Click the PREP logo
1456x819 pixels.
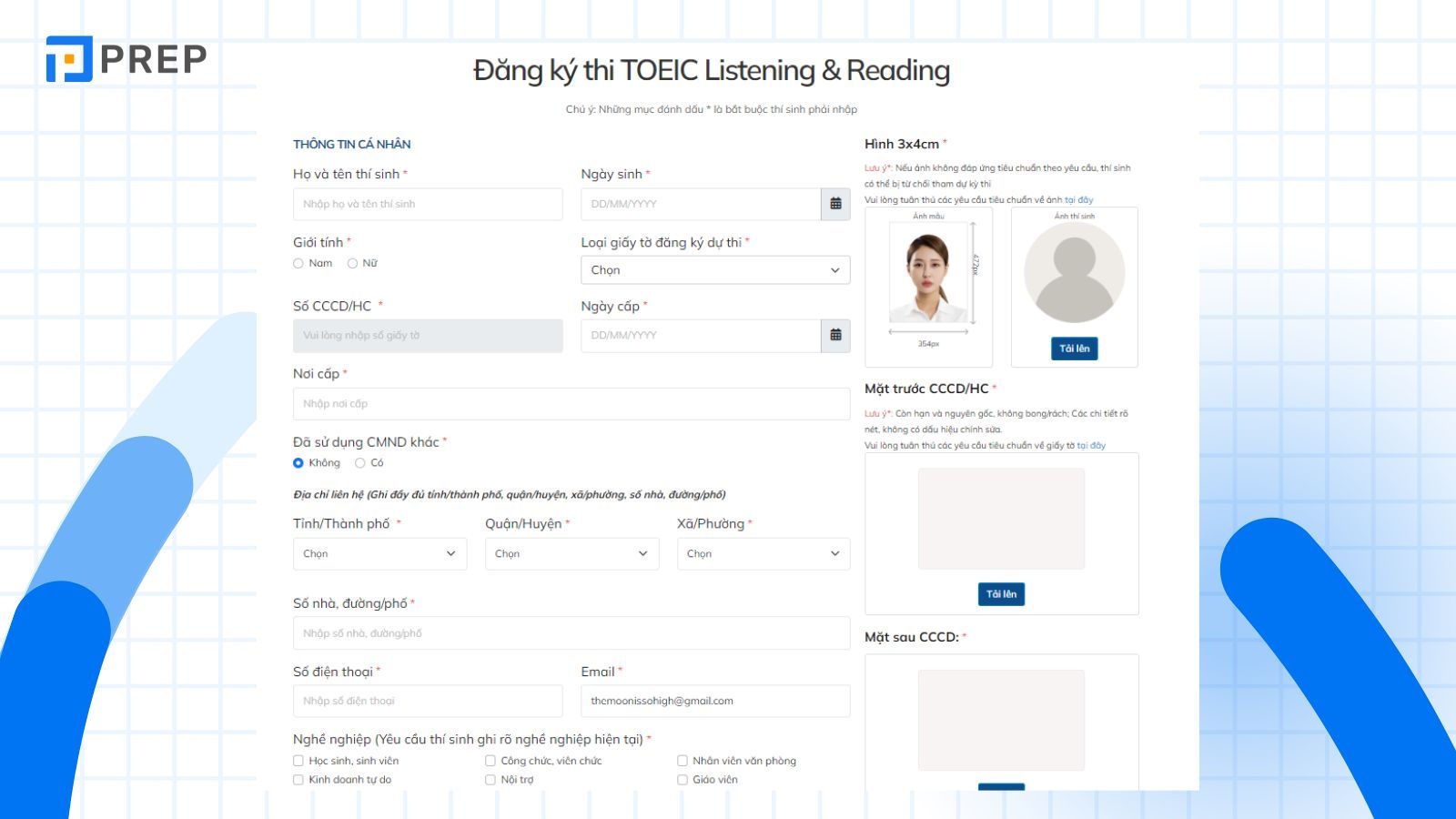[x=126, y=59]
